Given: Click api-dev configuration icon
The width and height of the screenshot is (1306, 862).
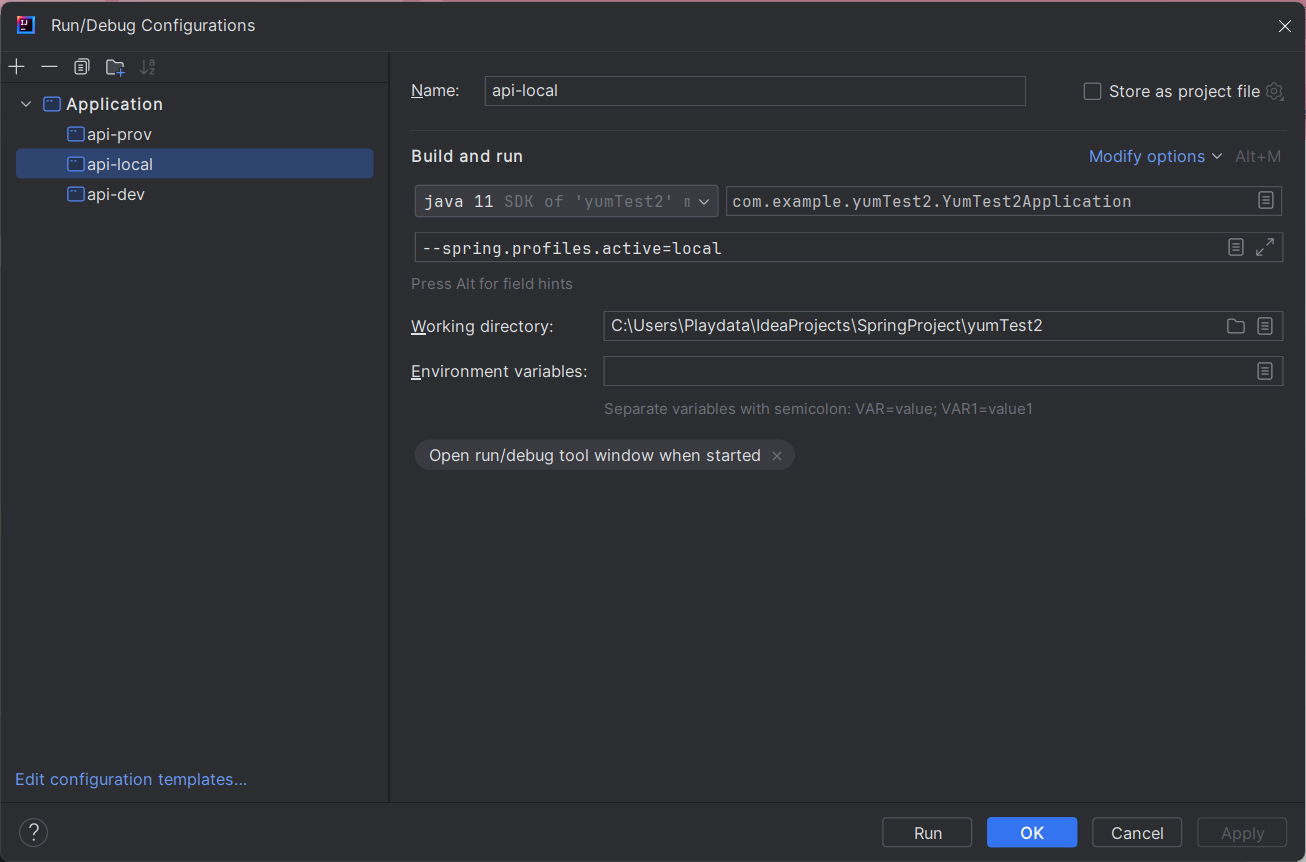Looking at the screenshot, I should 76,194.
